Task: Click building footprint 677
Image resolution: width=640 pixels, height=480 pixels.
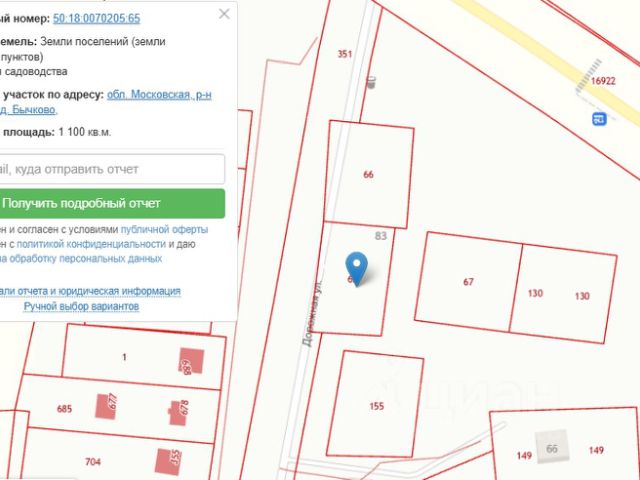Action: click(x=106, y=406)
